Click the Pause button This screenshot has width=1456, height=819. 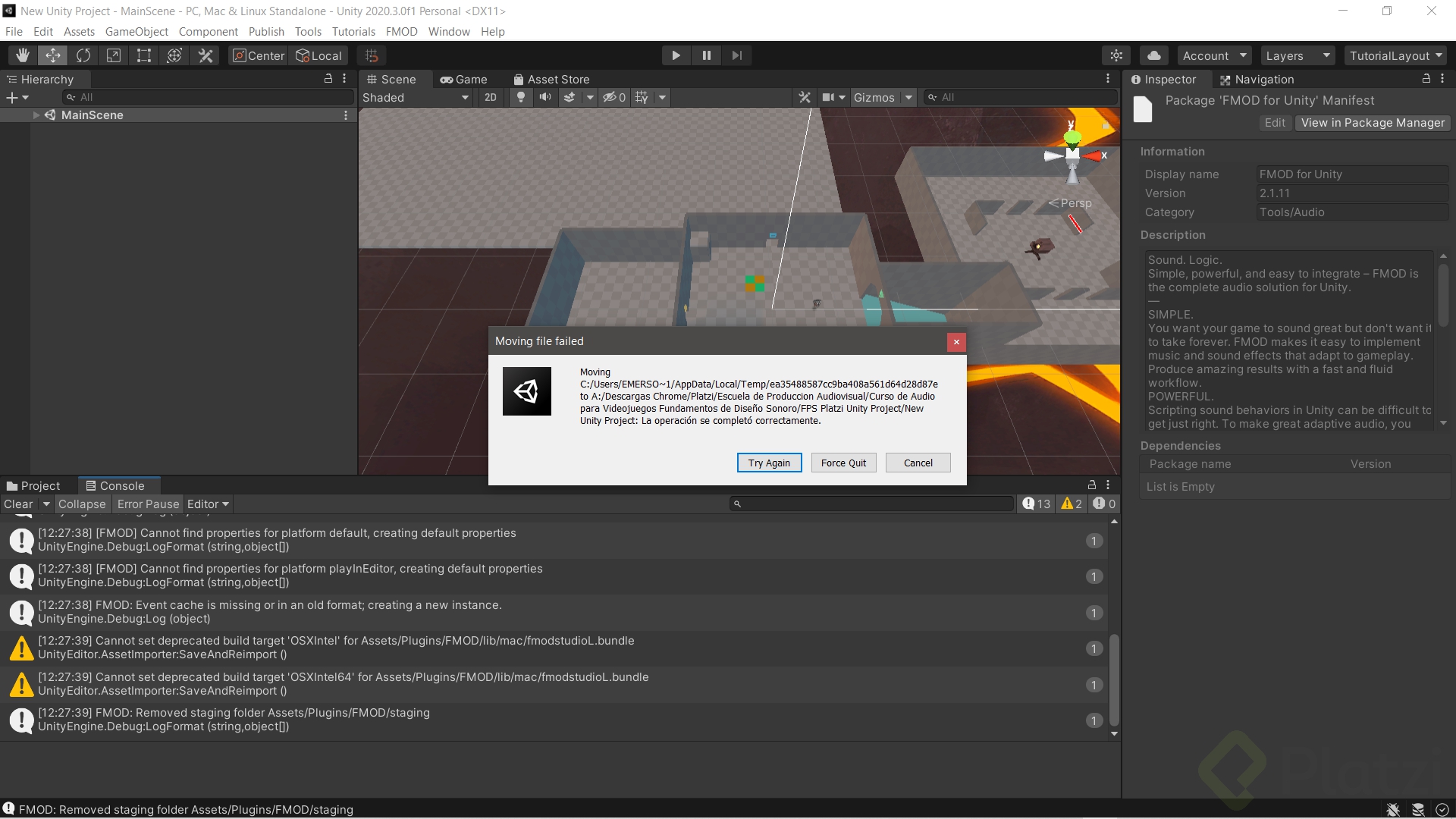pos(707,55)
